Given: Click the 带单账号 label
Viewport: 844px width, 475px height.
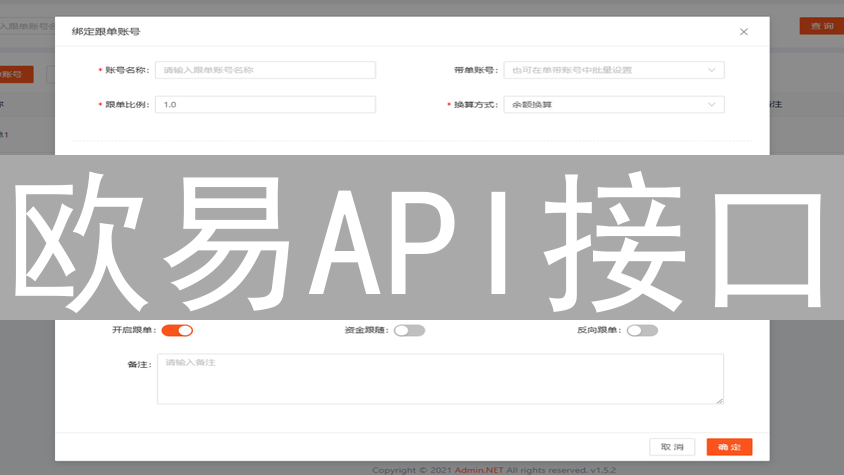Looking at the screenshot, I should pyautogui.click(x=475, y=70).
